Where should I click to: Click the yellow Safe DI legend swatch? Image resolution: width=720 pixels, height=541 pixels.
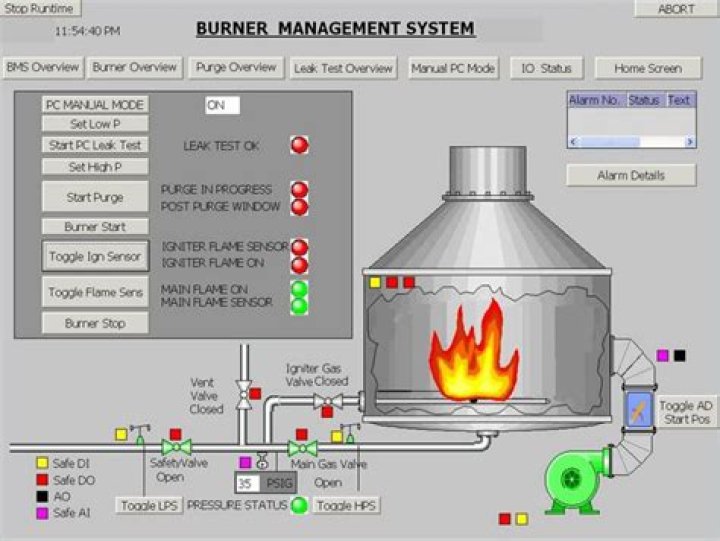click(42, 462)
